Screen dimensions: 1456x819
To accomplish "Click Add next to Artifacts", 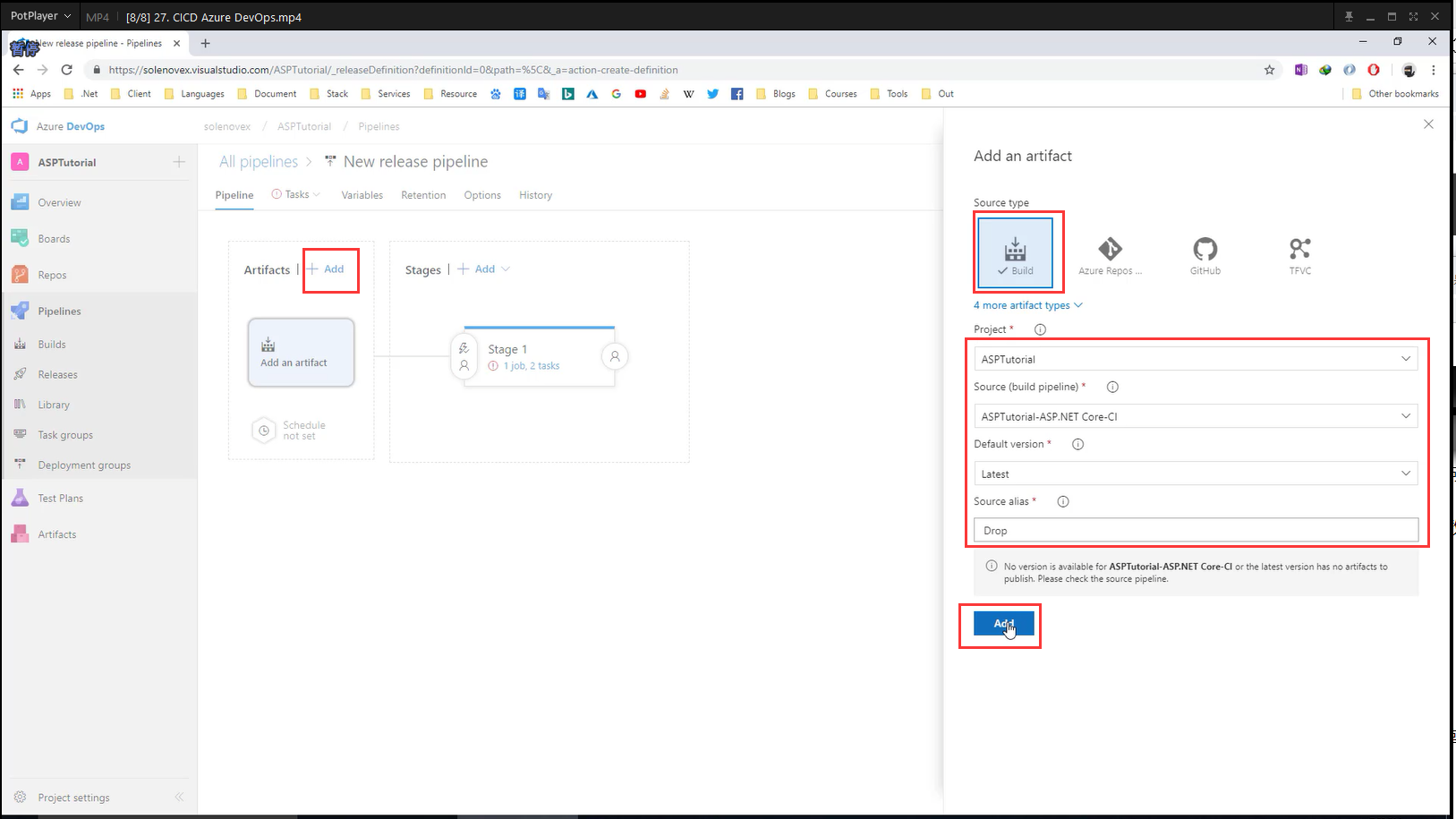I will point(327,269).
